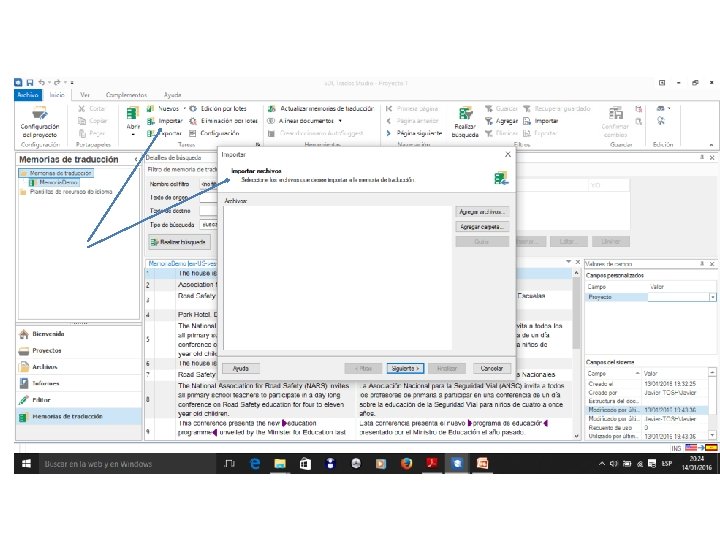
Task: Click the ESP language indicator in the tray
Action: 667,464
